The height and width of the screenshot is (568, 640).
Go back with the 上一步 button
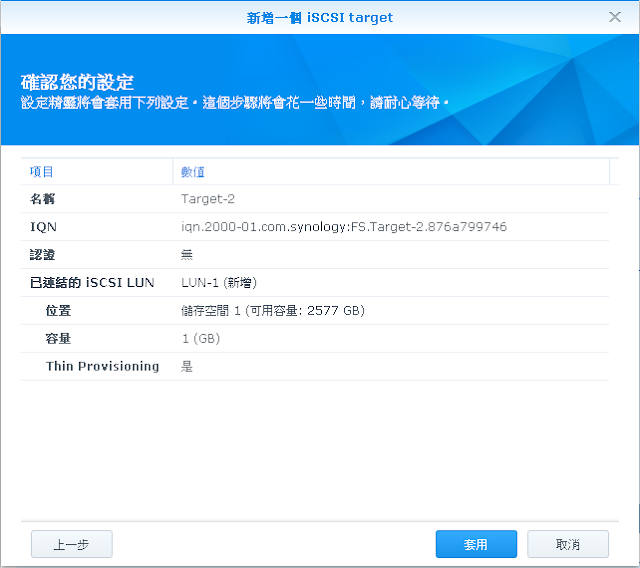point(72,544)
